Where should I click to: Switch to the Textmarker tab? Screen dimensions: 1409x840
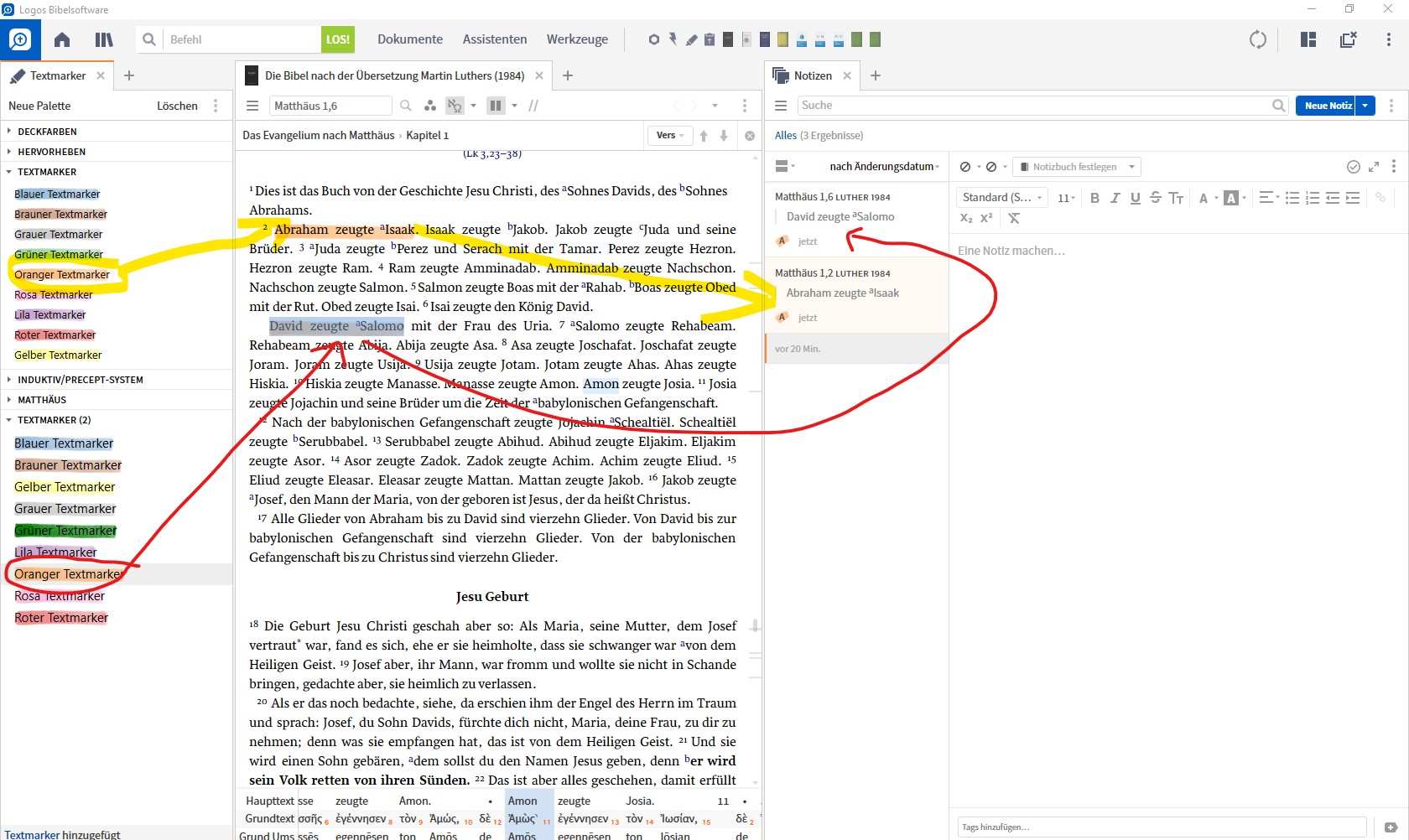tap(57, 75)
